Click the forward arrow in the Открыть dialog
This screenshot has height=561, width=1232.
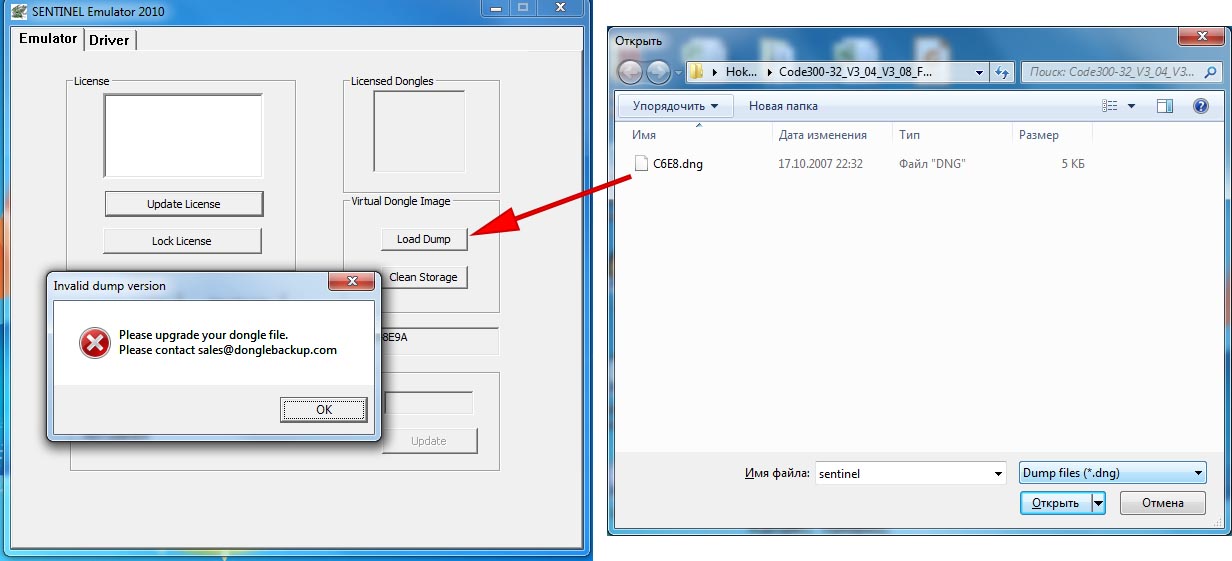[658, 72]
